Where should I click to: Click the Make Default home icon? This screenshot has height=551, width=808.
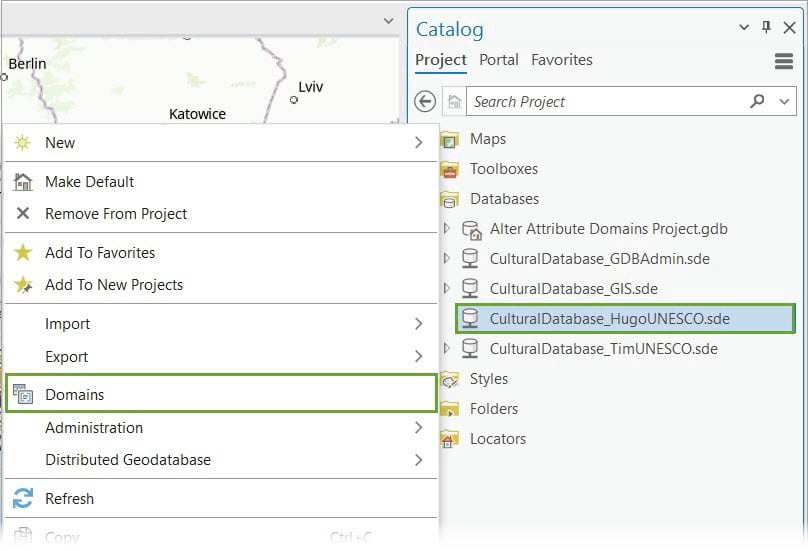(23, 182)
